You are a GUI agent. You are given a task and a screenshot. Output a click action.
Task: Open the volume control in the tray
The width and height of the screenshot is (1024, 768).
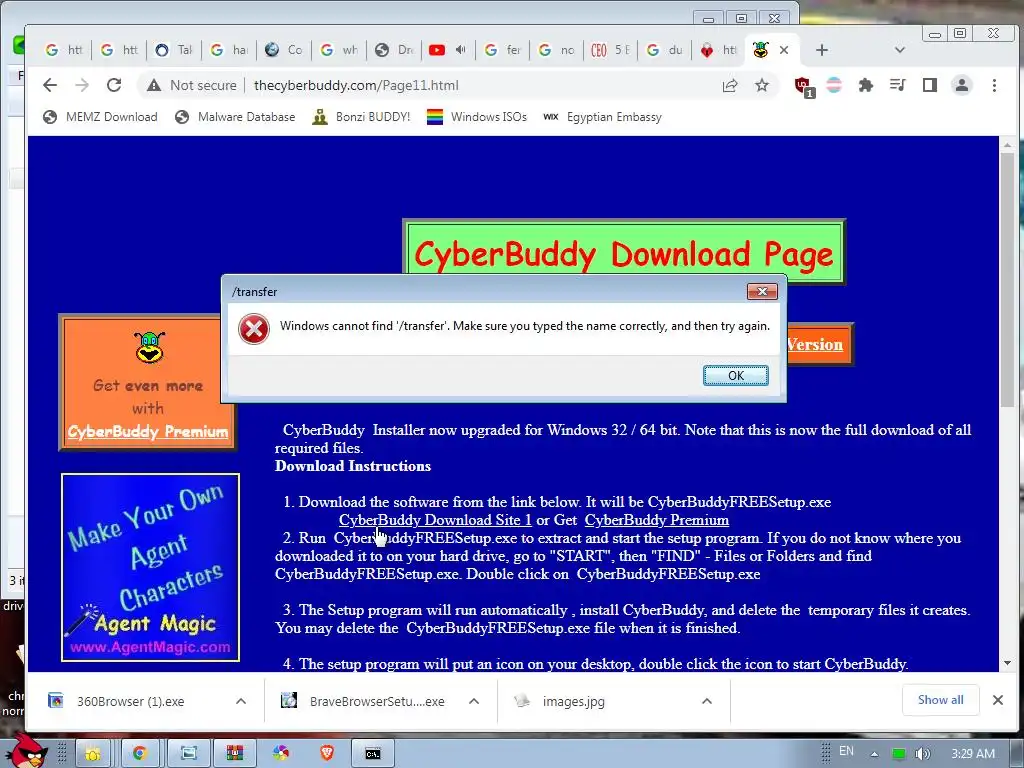tap(922, 754)
